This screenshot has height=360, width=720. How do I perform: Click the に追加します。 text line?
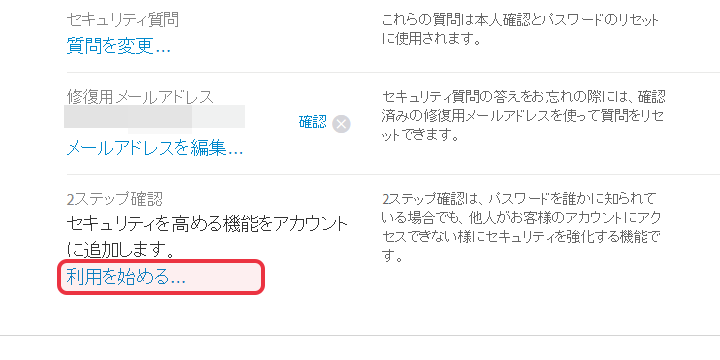click(x=120, y=250)
